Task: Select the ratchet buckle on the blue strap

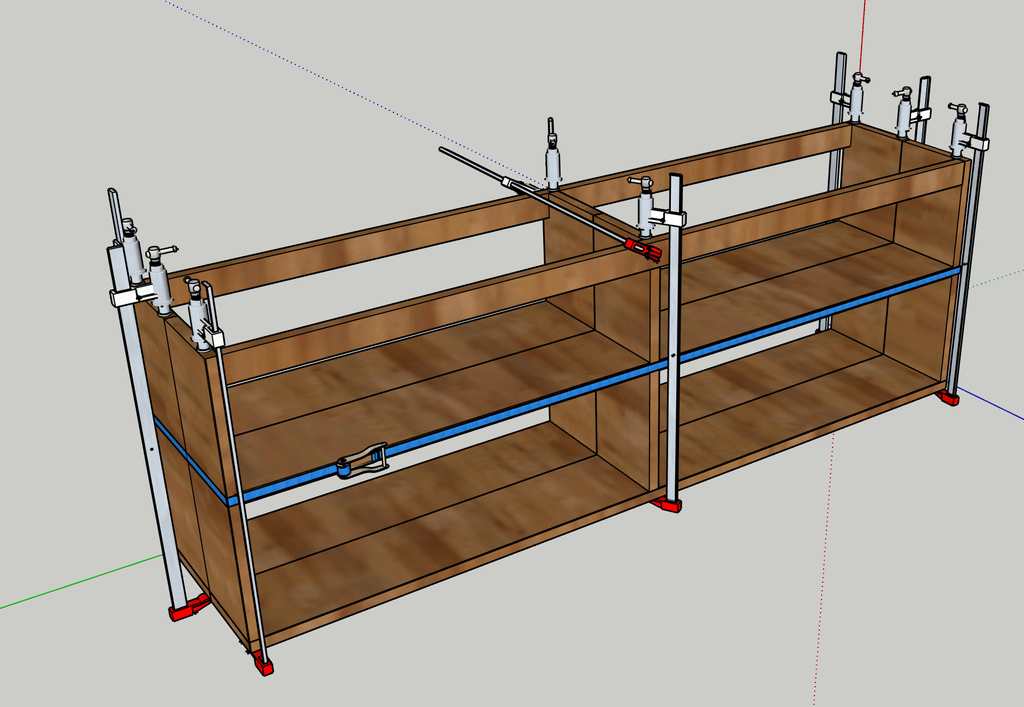Action: (362, 460)
